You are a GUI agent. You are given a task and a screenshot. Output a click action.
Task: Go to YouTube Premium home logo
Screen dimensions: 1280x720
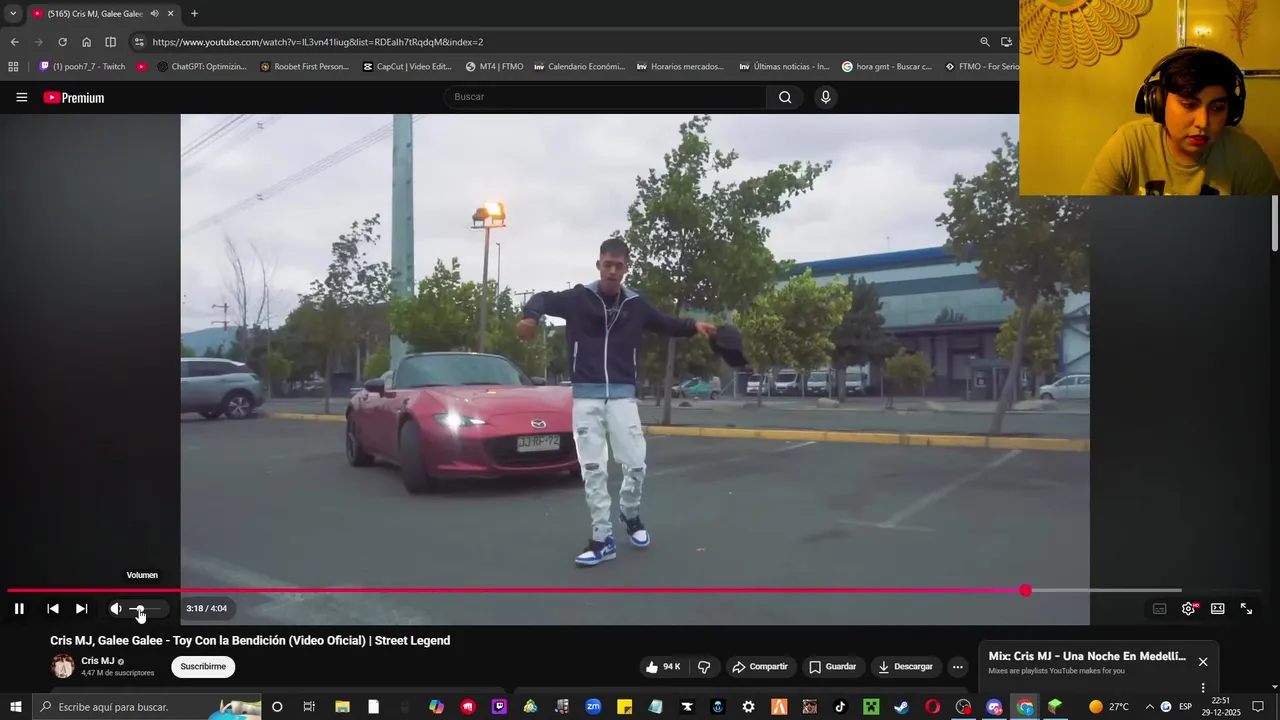(74, 97)
